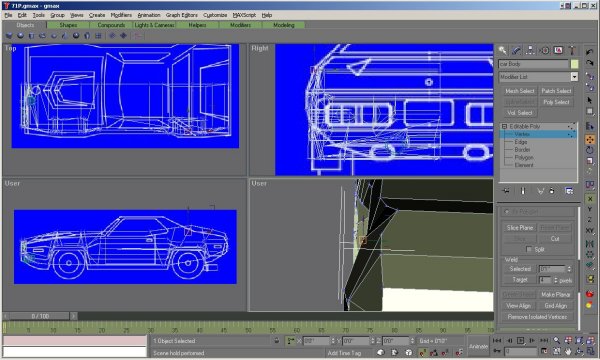Switch to the Lights & Cameras tab

point(154,25)
